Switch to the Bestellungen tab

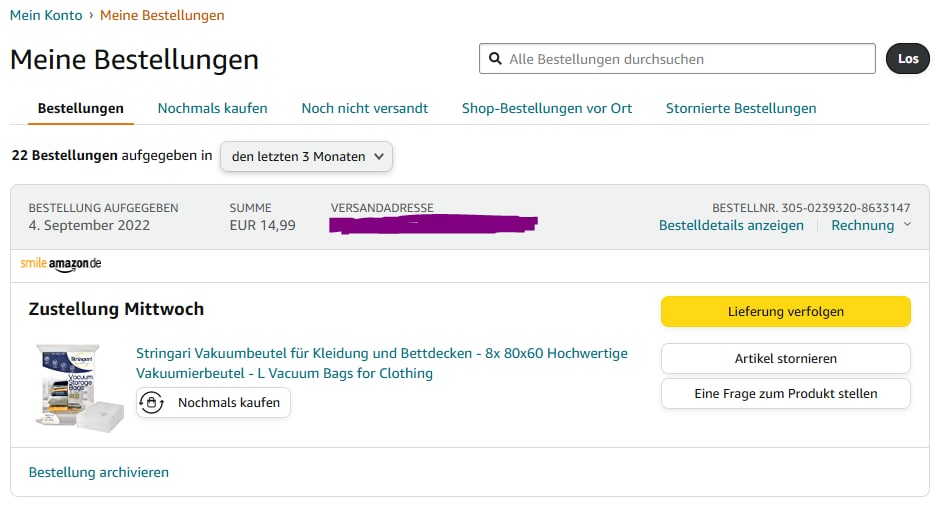[81, 108]
